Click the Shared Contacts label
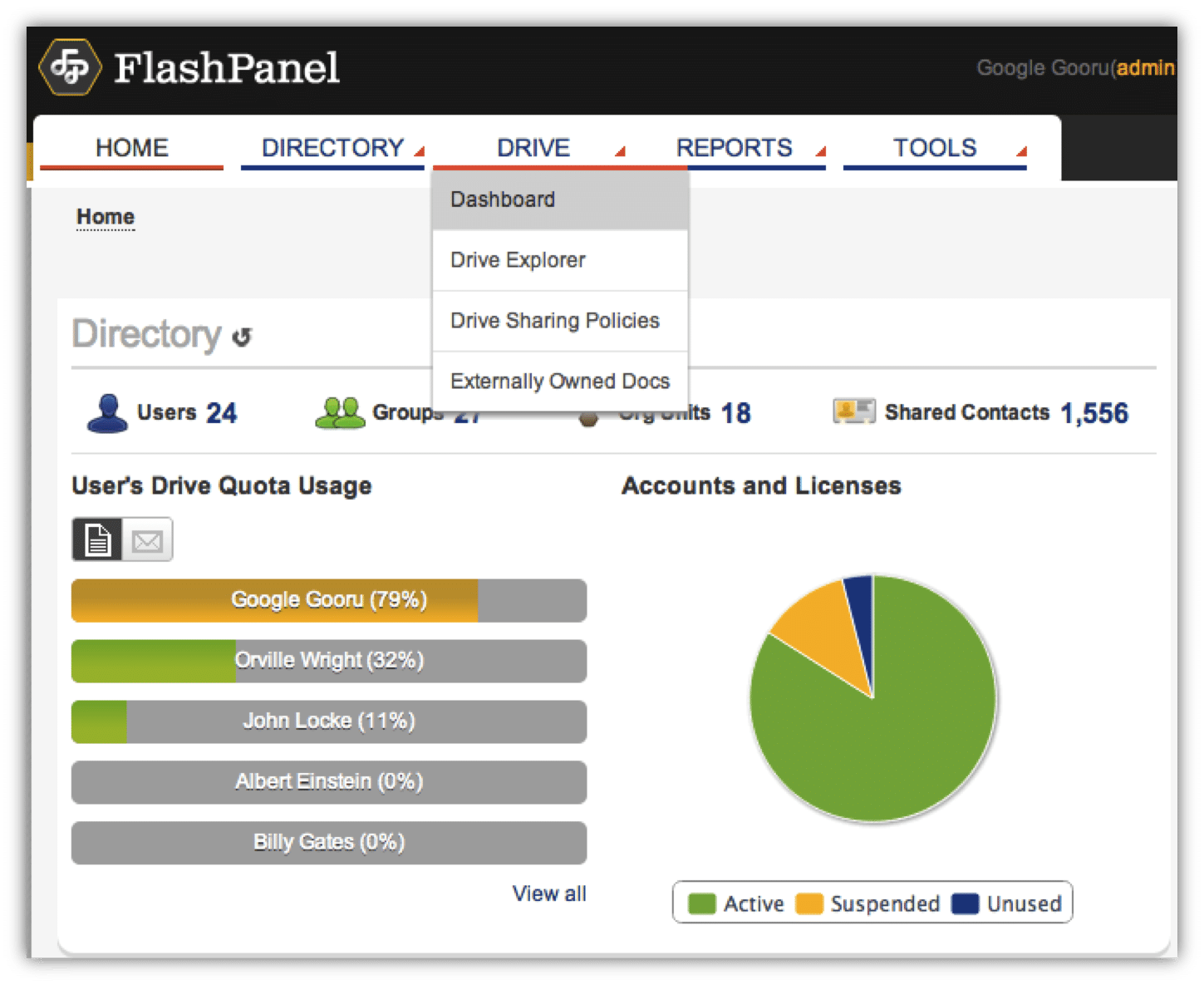The height and width of the screenshot is (985, 1204). pos(967,412)
